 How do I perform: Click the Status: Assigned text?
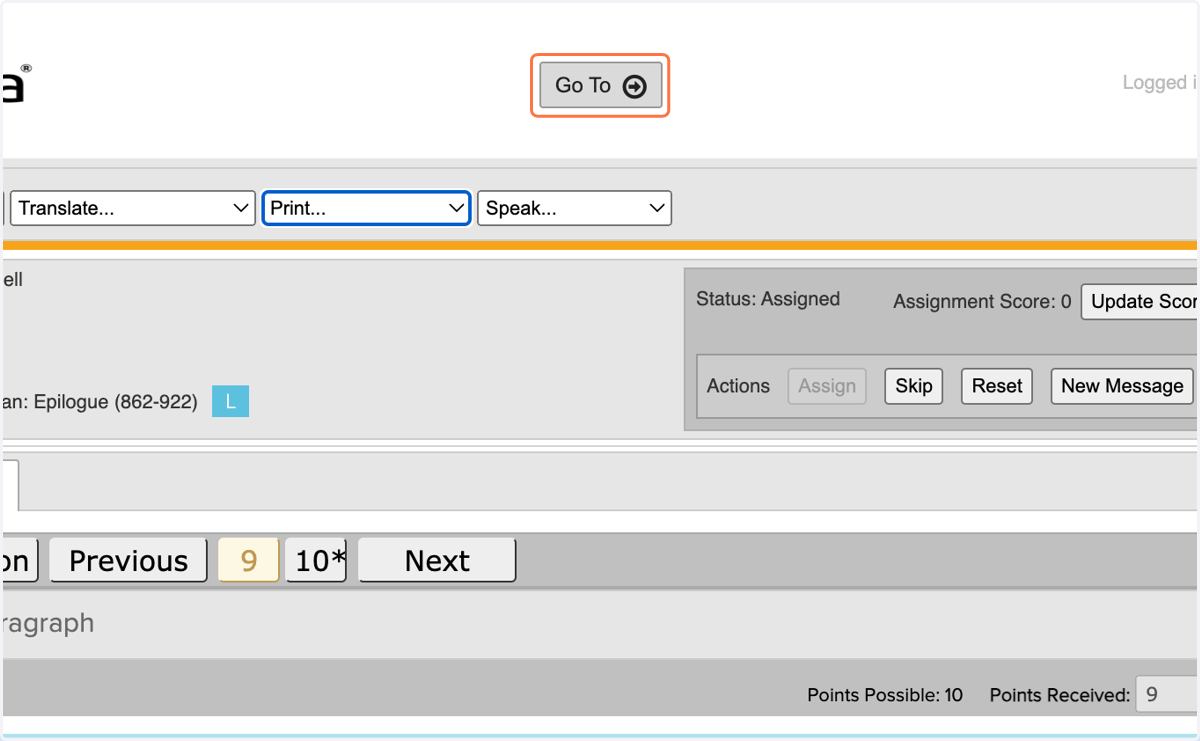(x=768, y=299)
